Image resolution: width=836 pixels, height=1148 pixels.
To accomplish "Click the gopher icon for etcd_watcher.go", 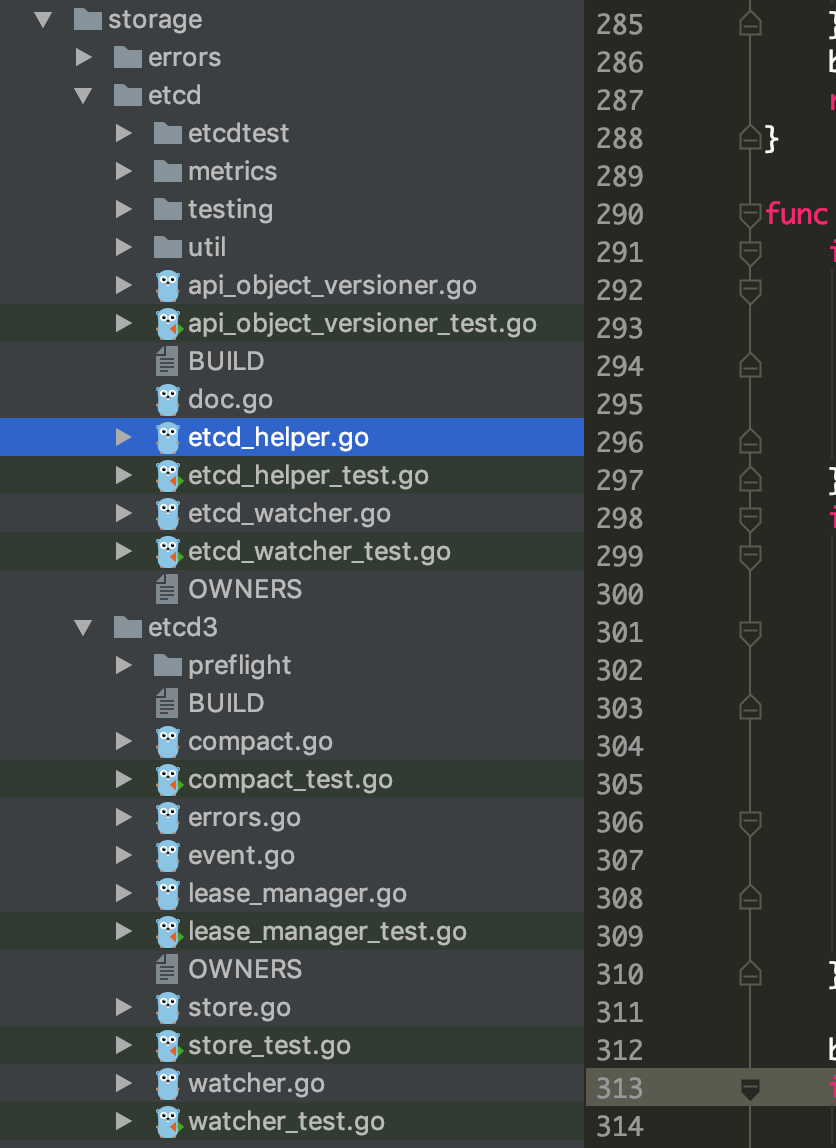I will pyautogui.click(x=168, y=513).
